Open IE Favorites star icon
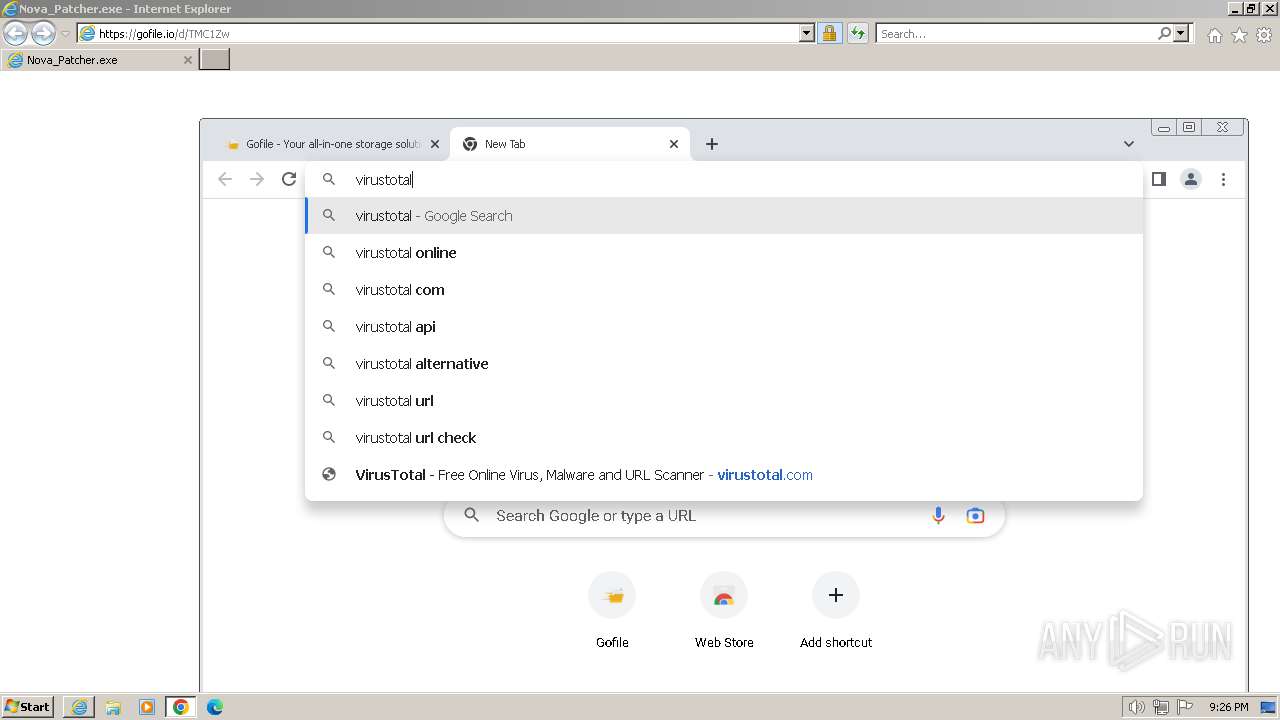 tap(1239, 35)
